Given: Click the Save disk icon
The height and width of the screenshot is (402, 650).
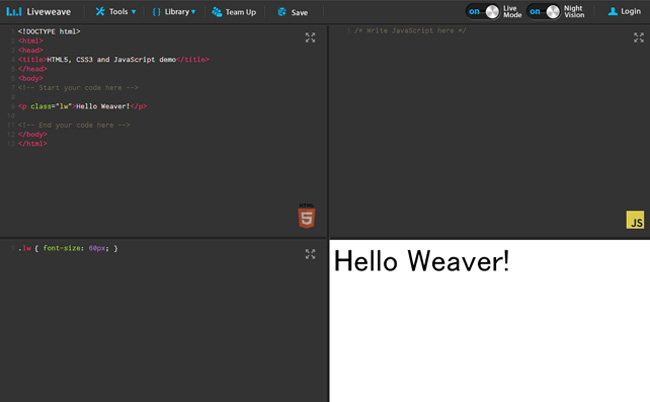Looking at the screenshot, I should coord(282,12).
